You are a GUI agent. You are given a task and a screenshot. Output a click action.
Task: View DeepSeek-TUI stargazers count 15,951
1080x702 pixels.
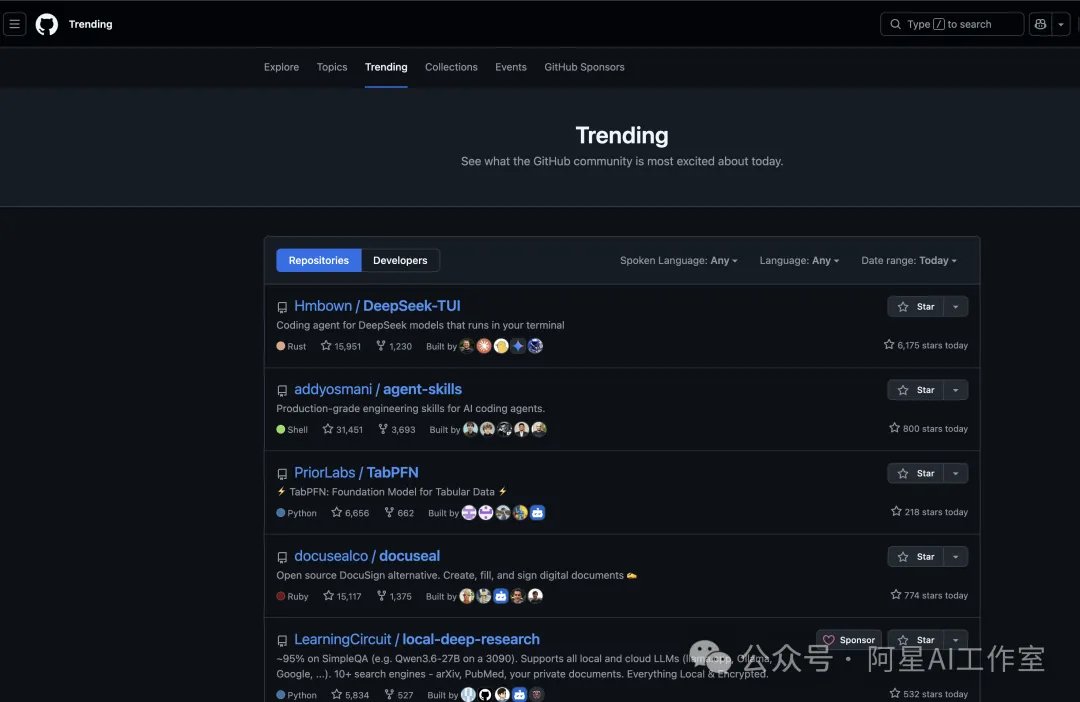coord(341,346)
